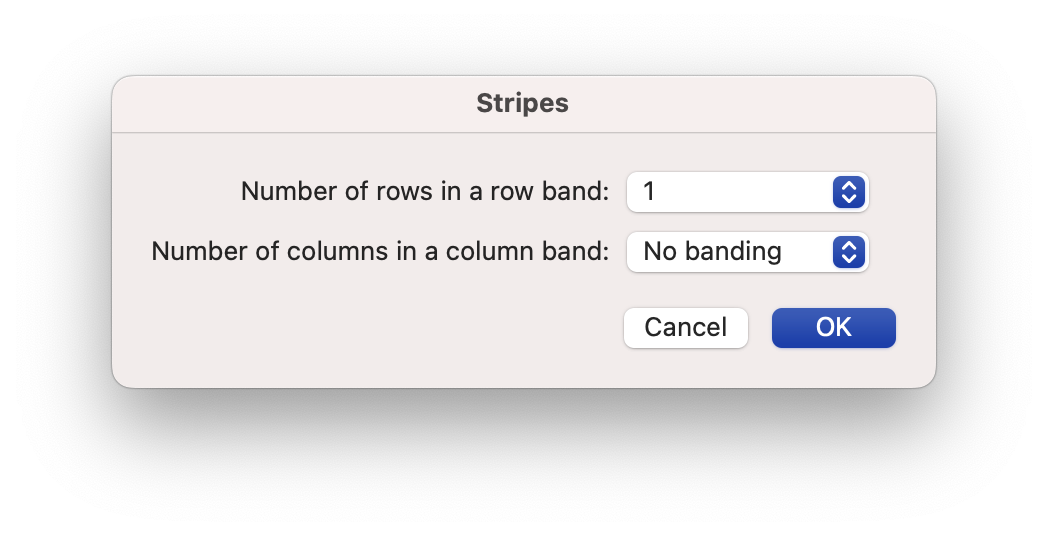Expand the No banding popup menu
This screenshot has height=536, width=1048.
747,253
